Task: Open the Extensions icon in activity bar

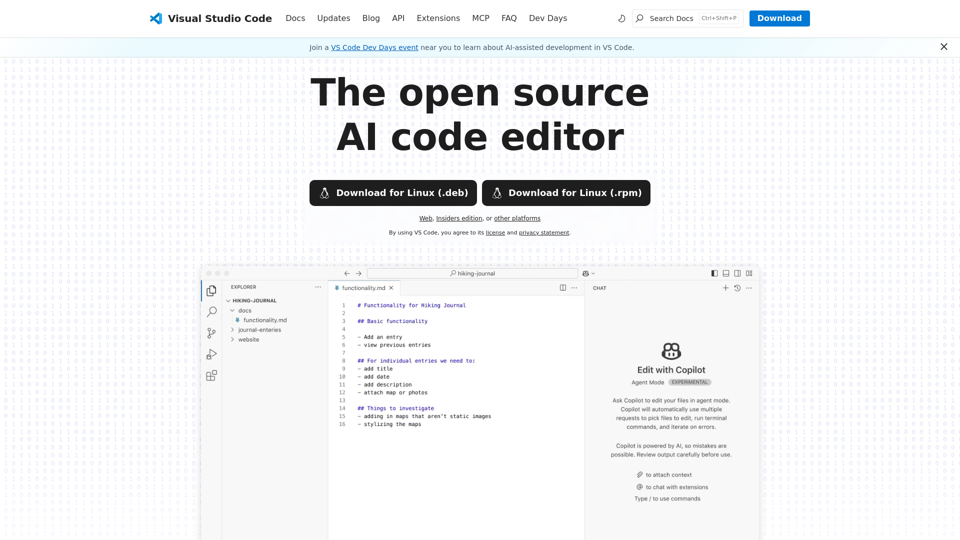Action: 211,376
